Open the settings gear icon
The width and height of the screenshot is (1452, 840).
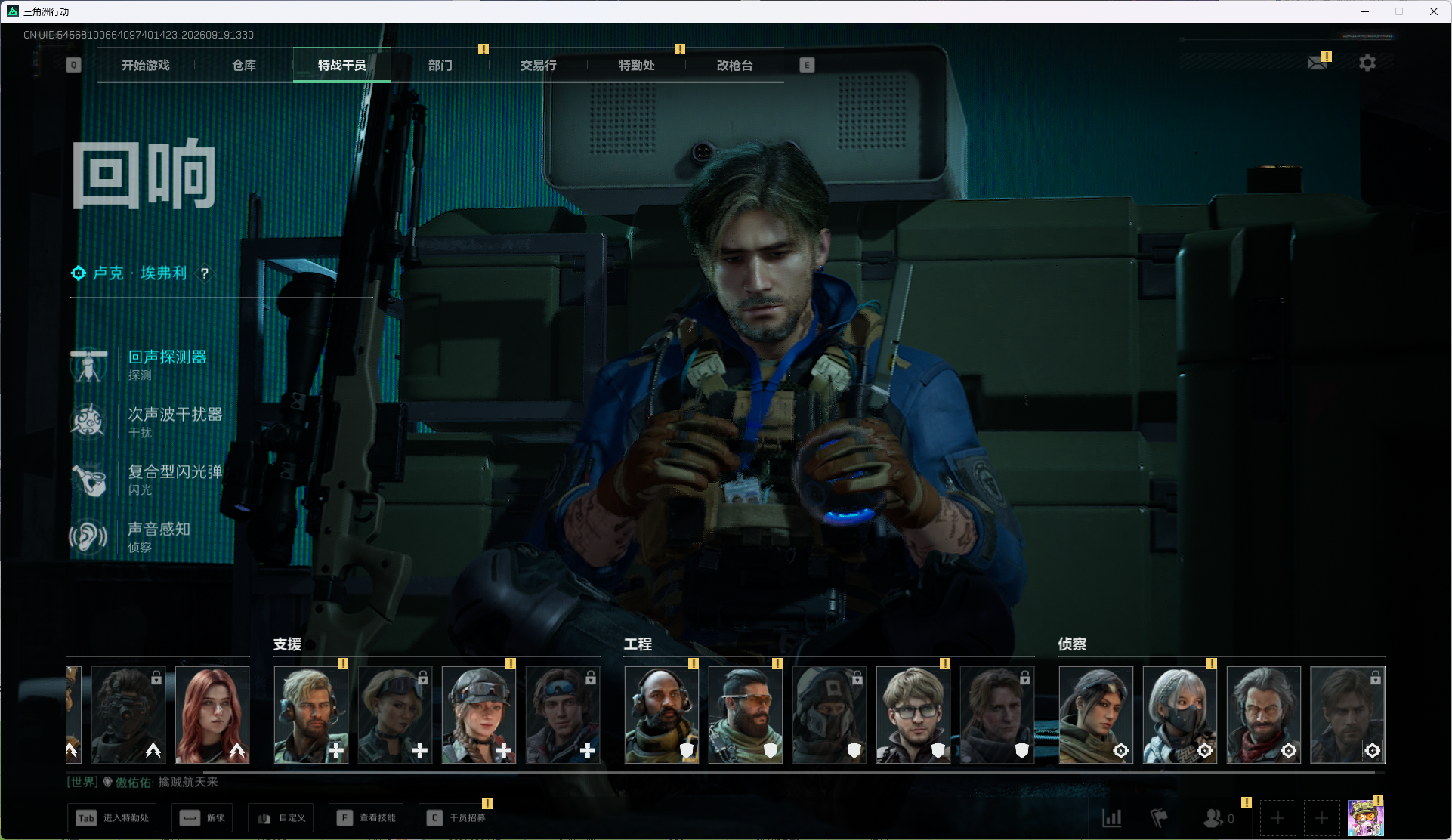1367,63
